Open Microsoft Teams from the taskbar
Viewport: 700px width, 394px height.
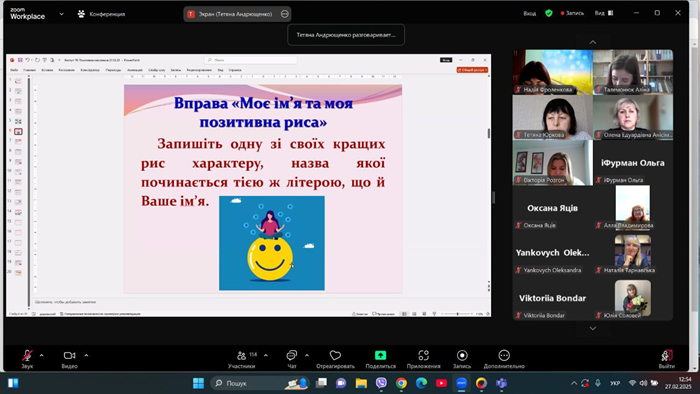(x=501, y=383)
